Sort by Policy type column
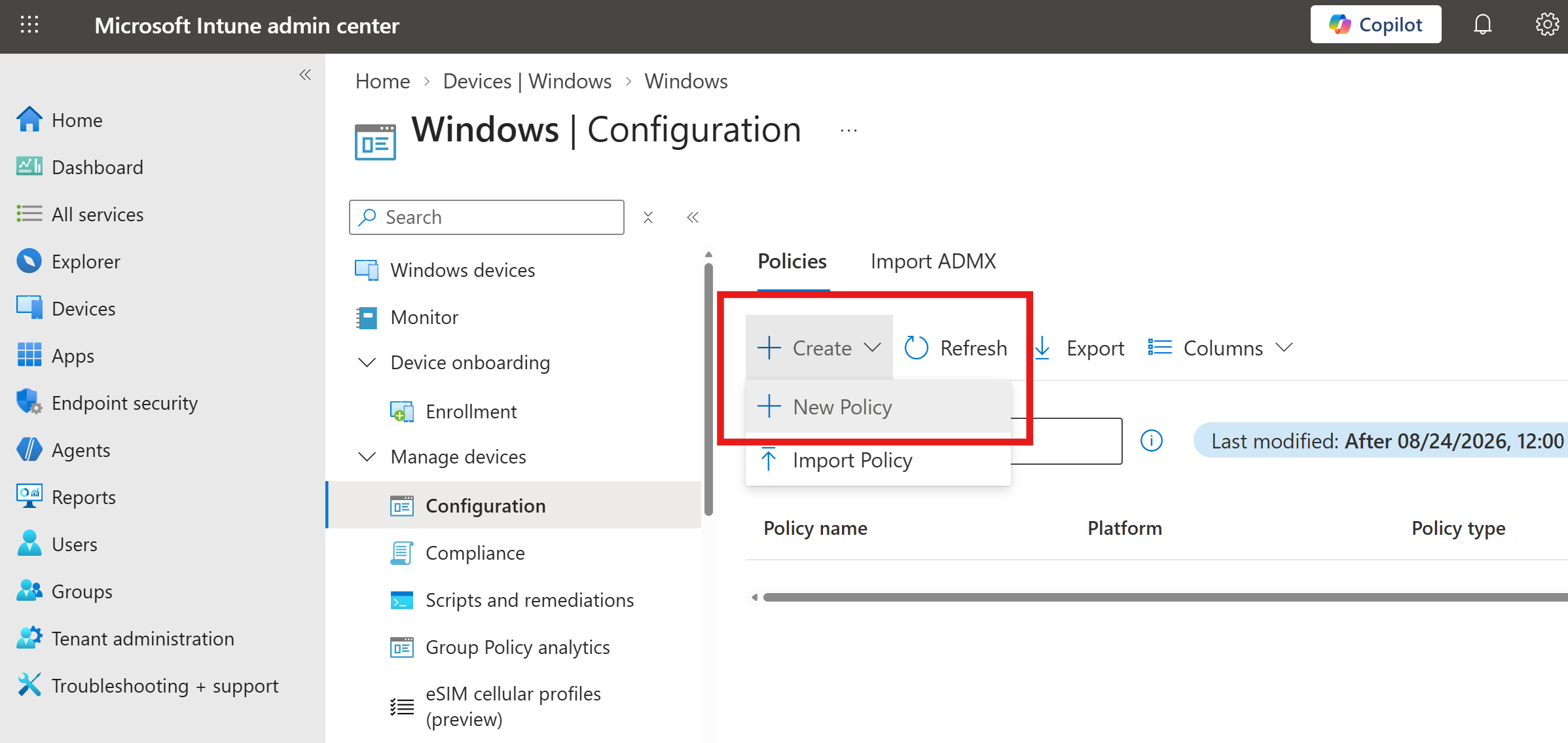Image resolution: width=1568 pixels, height=743 pixels. (x=1458, y=528)
